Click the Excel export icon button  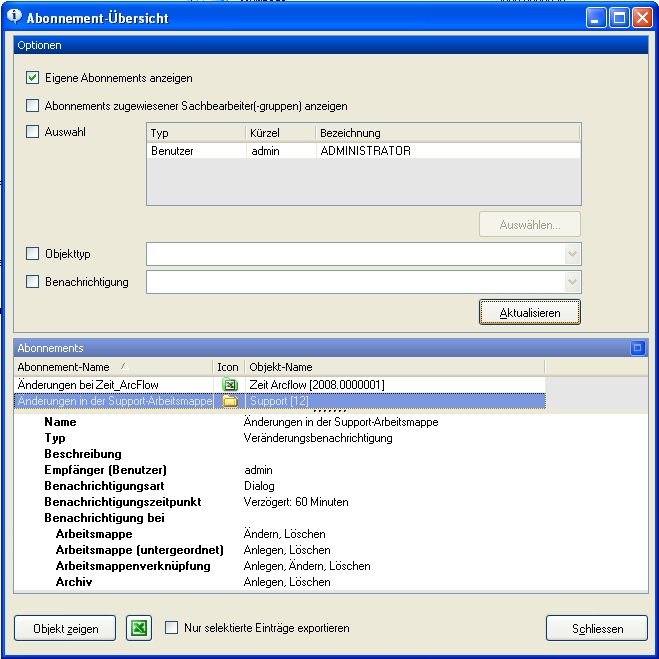(x=139, y=628)
